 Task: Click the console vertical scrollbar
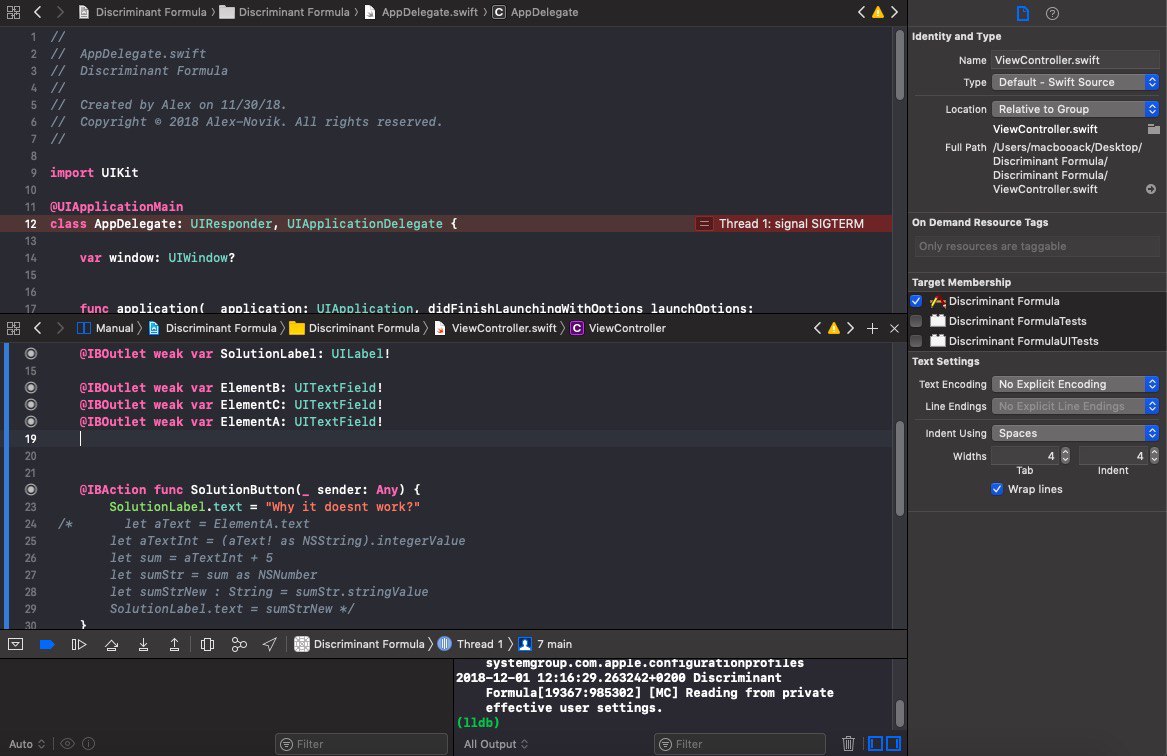coord(900,713)
